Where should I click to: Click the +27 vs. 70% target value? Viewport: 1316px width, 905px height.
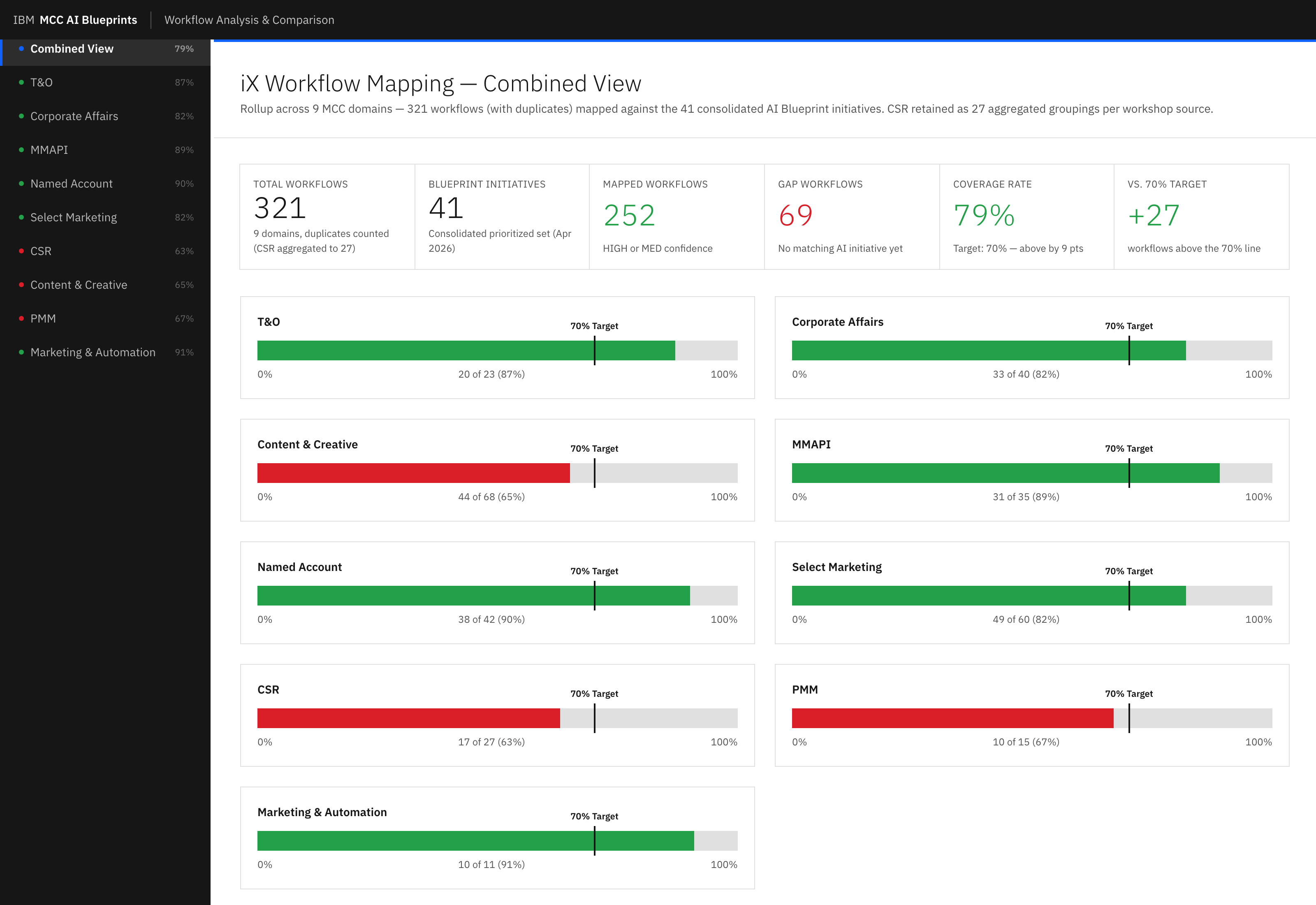1154,216
